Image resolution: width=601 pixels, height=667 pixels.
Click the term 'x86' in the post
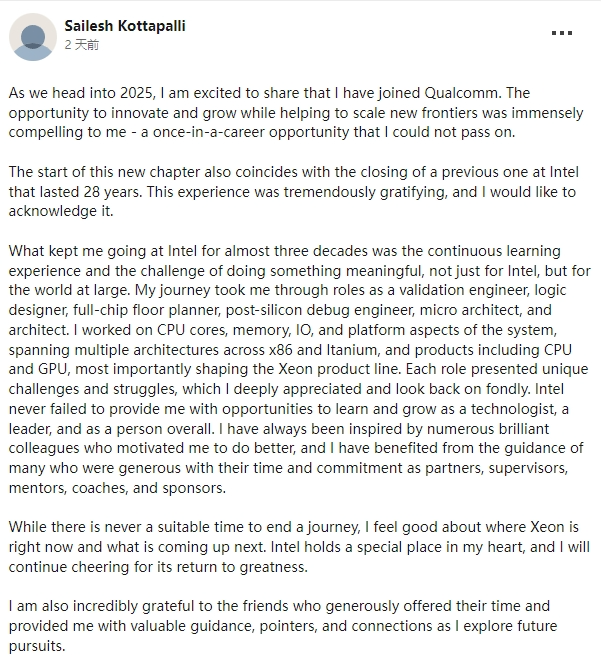pyautogui.click(x=281, y=350)
